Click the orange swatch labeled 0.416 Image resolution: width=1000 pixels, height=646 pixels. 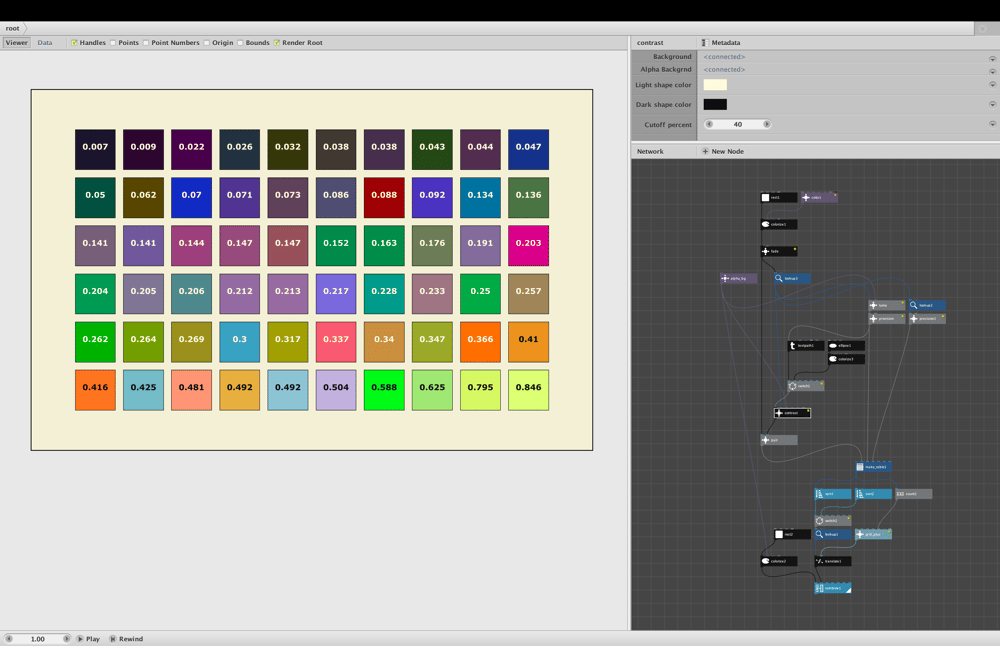point(95,390)
